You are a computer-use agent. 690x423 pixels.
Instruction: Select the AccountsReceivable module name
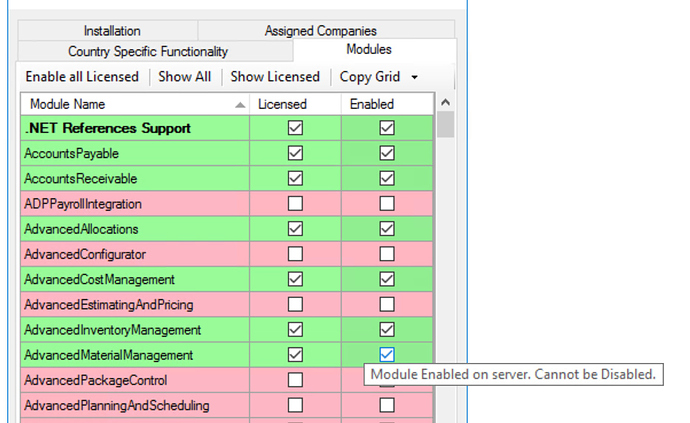(x=81, y=179)
